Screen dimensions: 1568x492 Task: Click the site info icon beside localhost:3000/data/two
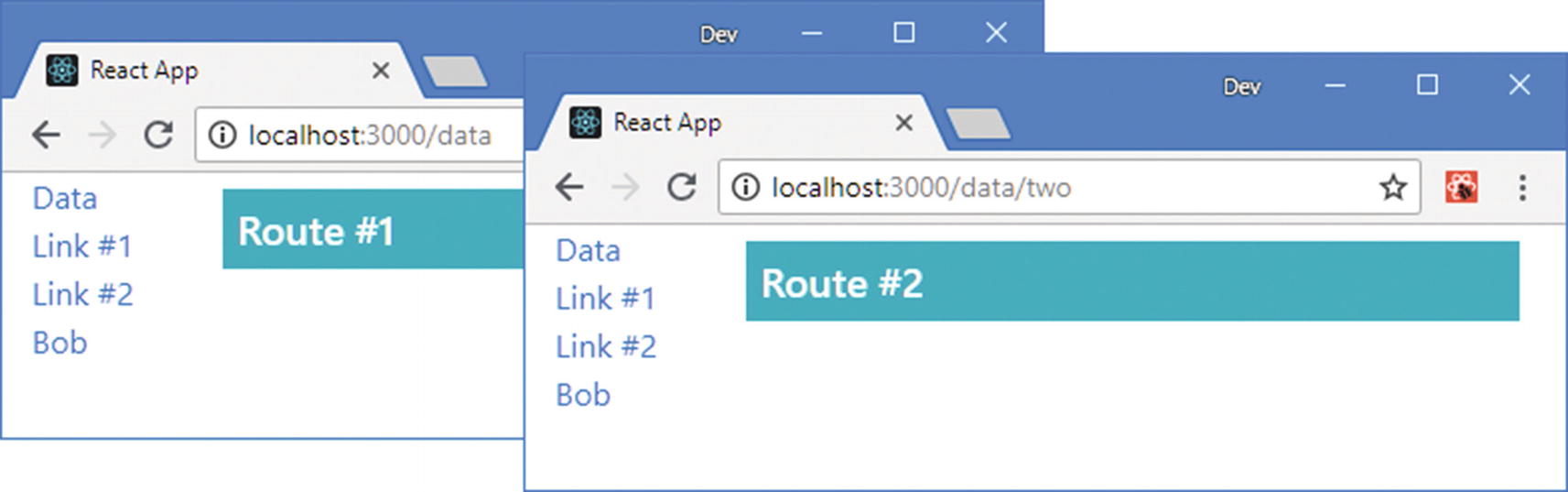click(746, 188)
